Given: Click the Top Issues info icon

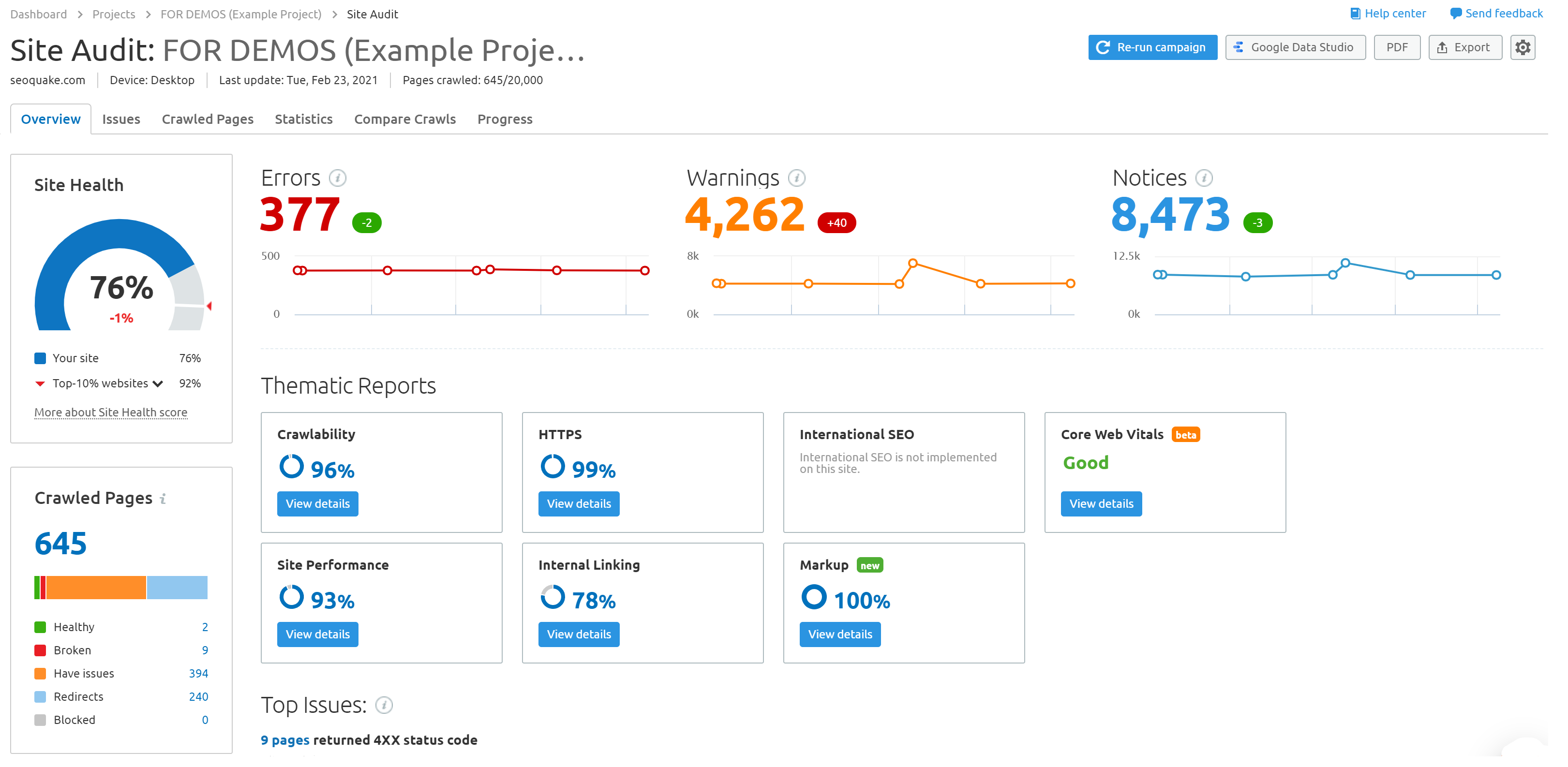Looking at the screenshot, I should click(x=384, y=706).
